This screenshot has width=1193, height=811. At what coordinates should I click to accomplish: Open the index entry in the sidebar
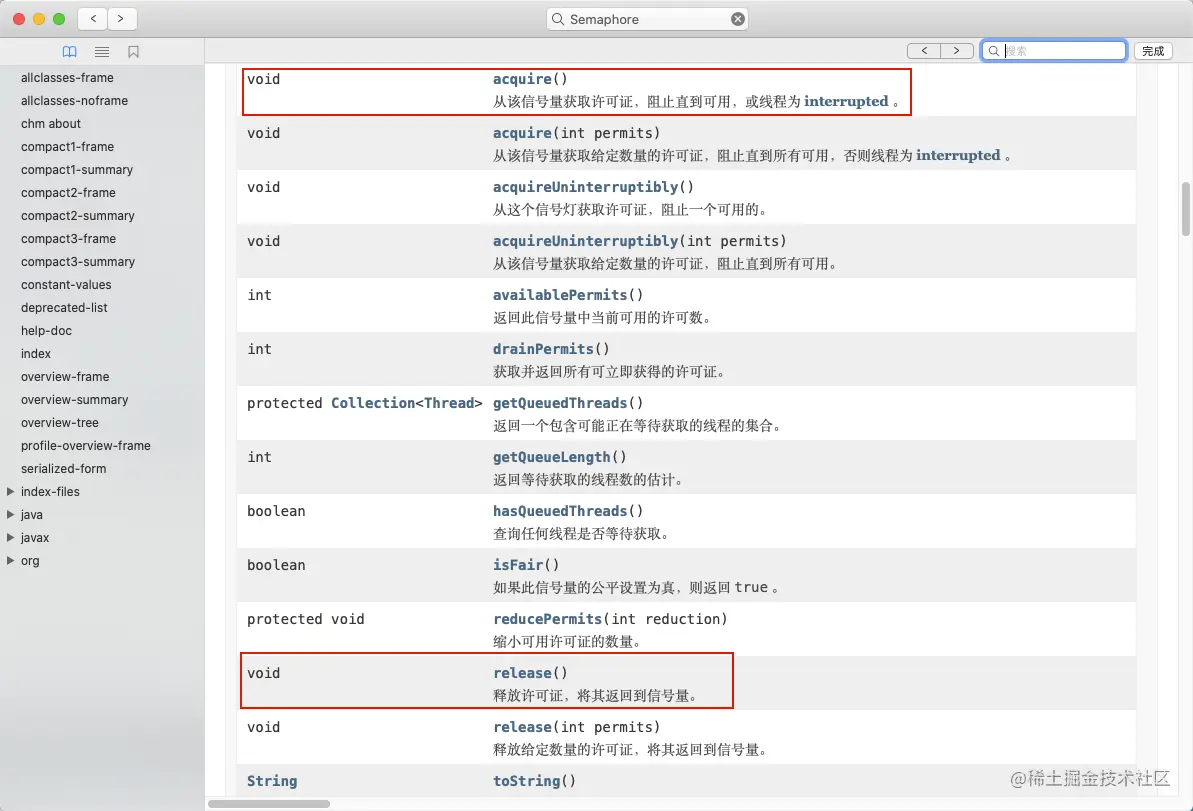pyautogui.click(x=36, y=353)
